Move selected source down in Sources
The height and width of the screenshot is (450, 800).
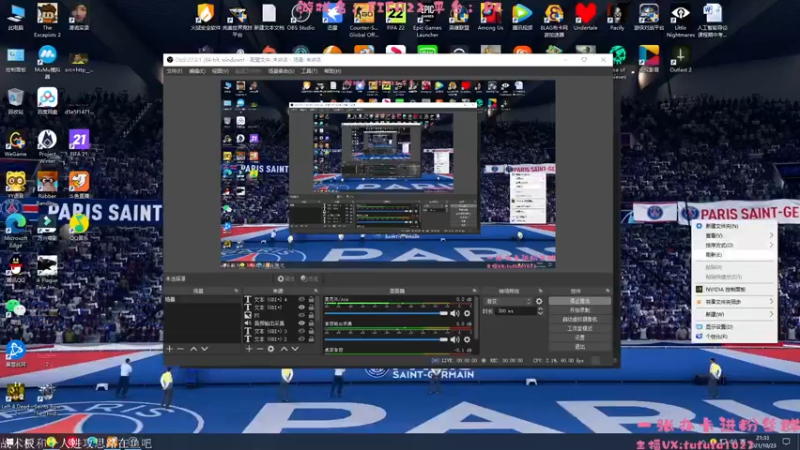tap(295, 349)
